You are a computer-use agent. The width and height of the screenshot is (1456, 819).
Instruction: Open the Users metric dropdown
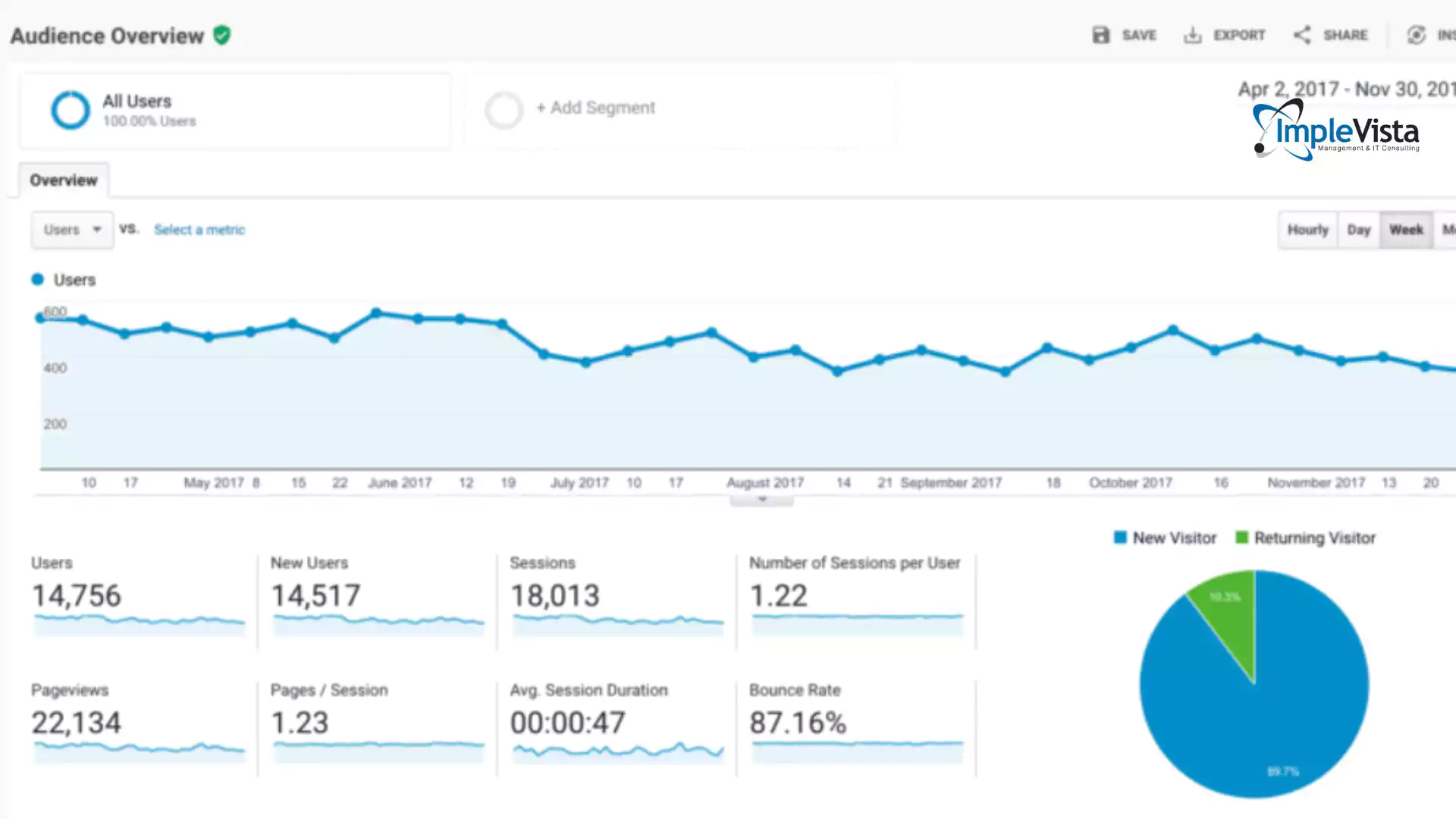pos(72,230)
